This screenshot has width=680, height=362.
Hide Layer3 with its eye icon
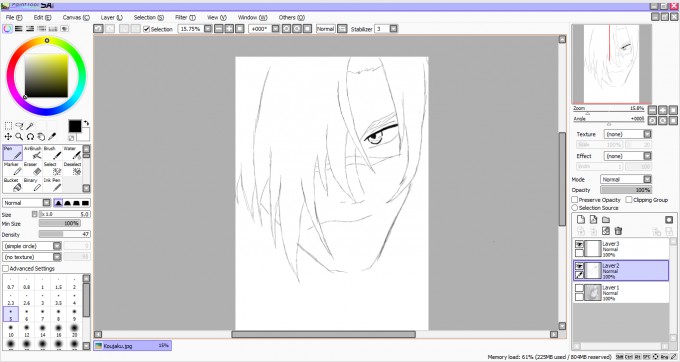579,245
